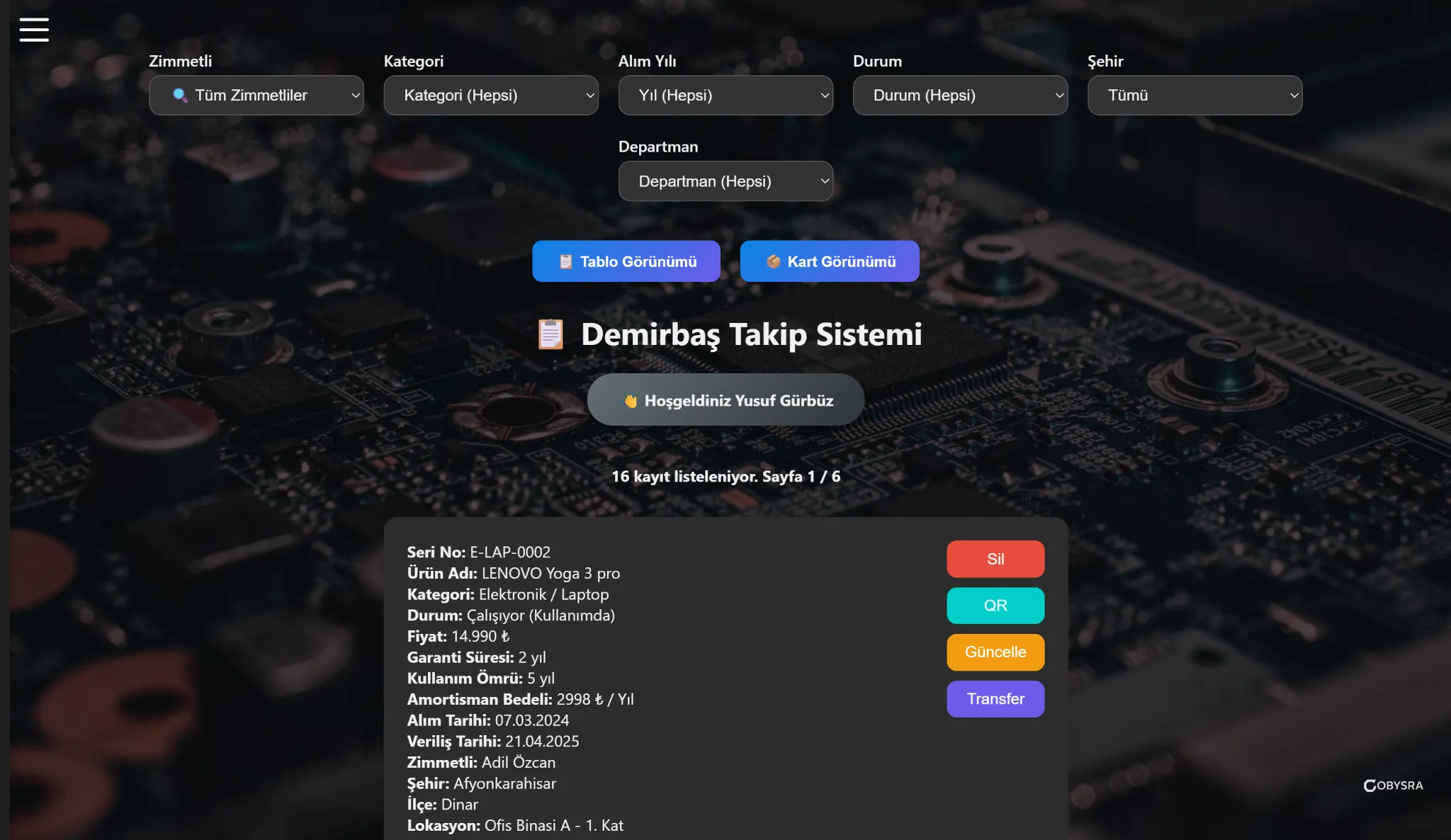This screenshot has width=1451, height=840.
Task: Expand the Durum (Hepsi) filter
Action: [x=960, y=96]
